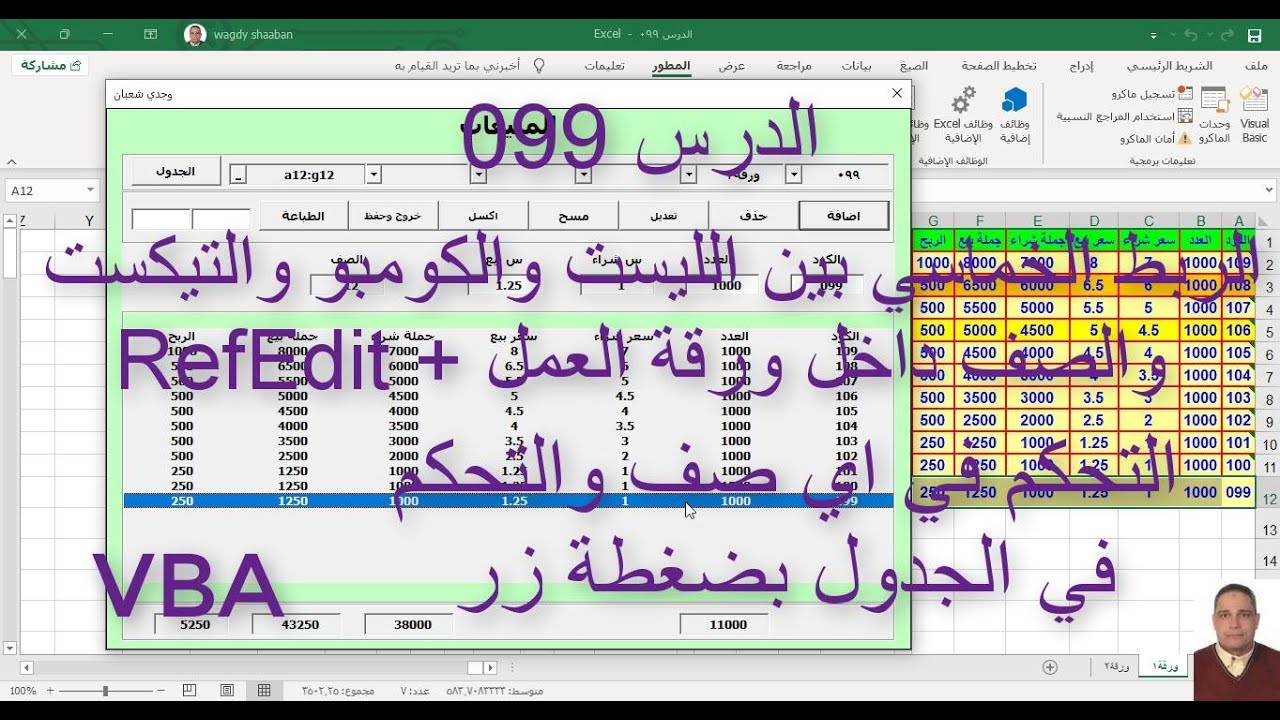
Task: Click cell A12 showing 099
Action: (1238, 492)
